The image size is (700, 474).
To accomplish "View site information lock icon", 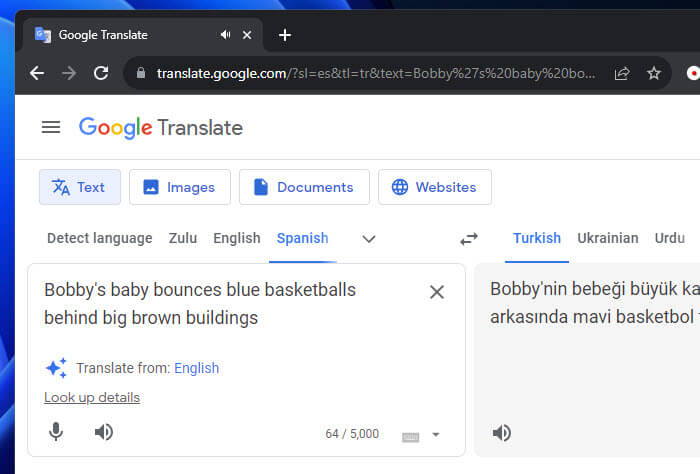I will pos(141,73).
